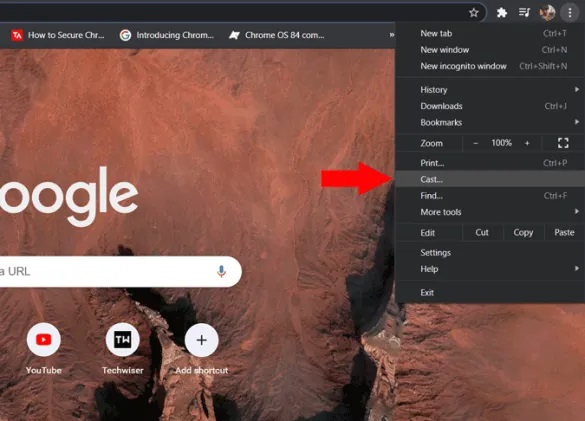The image size is (585, 421).
Task: Open the Extensions puzzle icon
Action: pos(502,13)
